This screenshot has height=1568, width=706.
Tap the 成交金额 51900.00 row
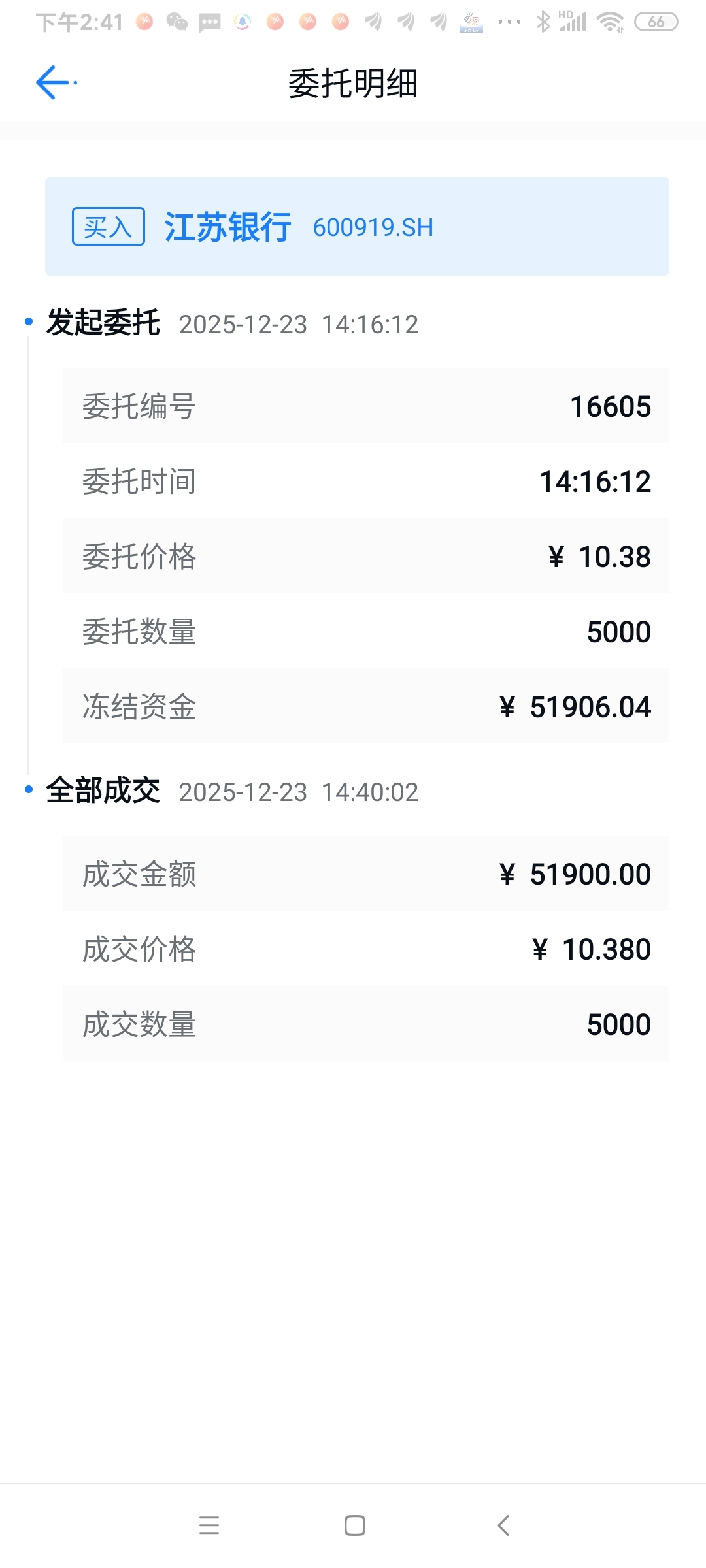[366, 874]
